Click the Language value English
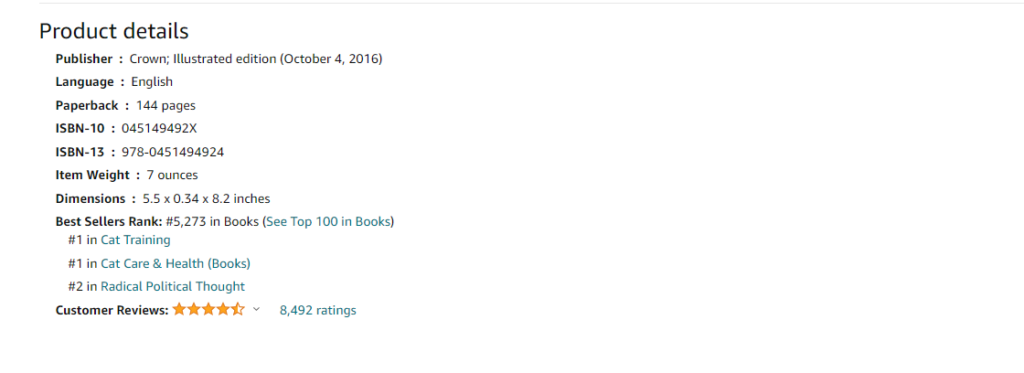 (x=152, y=82)
